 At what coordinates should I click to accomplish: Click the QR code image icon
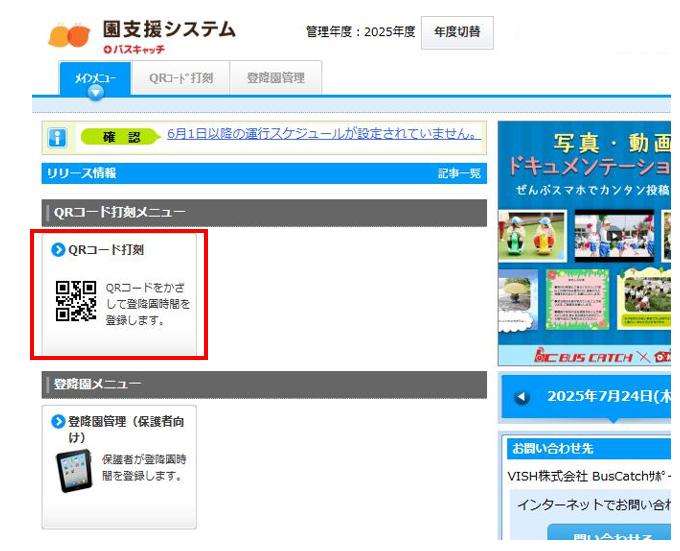click(x=76, y=301)
